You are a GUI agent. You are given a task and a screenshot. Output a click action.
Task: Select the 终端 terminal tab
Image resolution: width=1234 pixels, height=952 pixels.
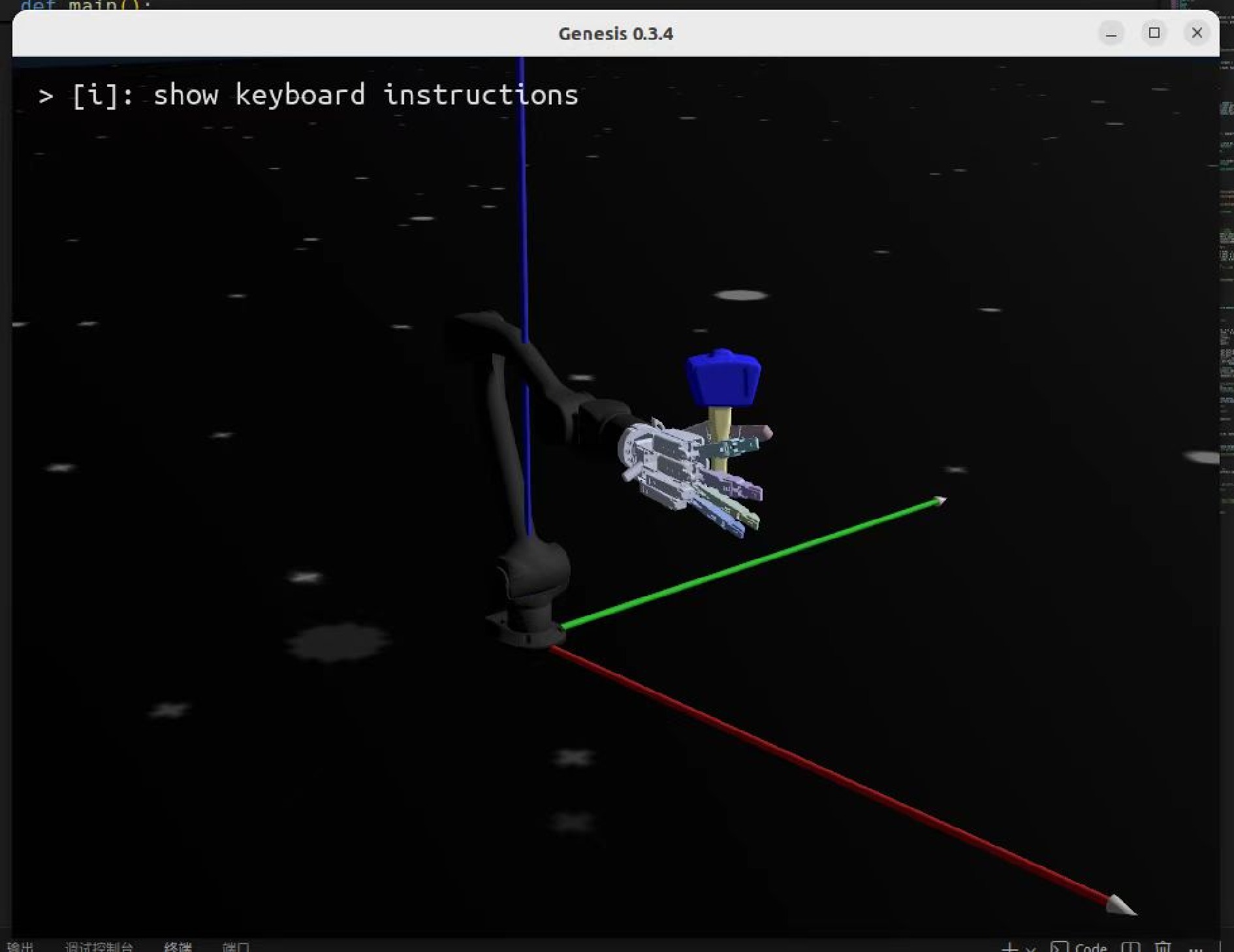click(x=178, y=947)
